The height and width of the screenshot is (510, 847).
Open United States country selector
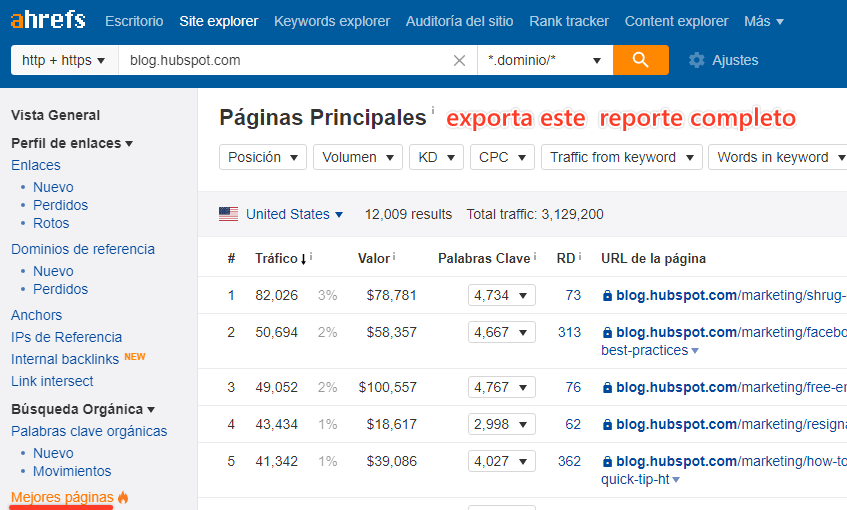tap(294, 214)
